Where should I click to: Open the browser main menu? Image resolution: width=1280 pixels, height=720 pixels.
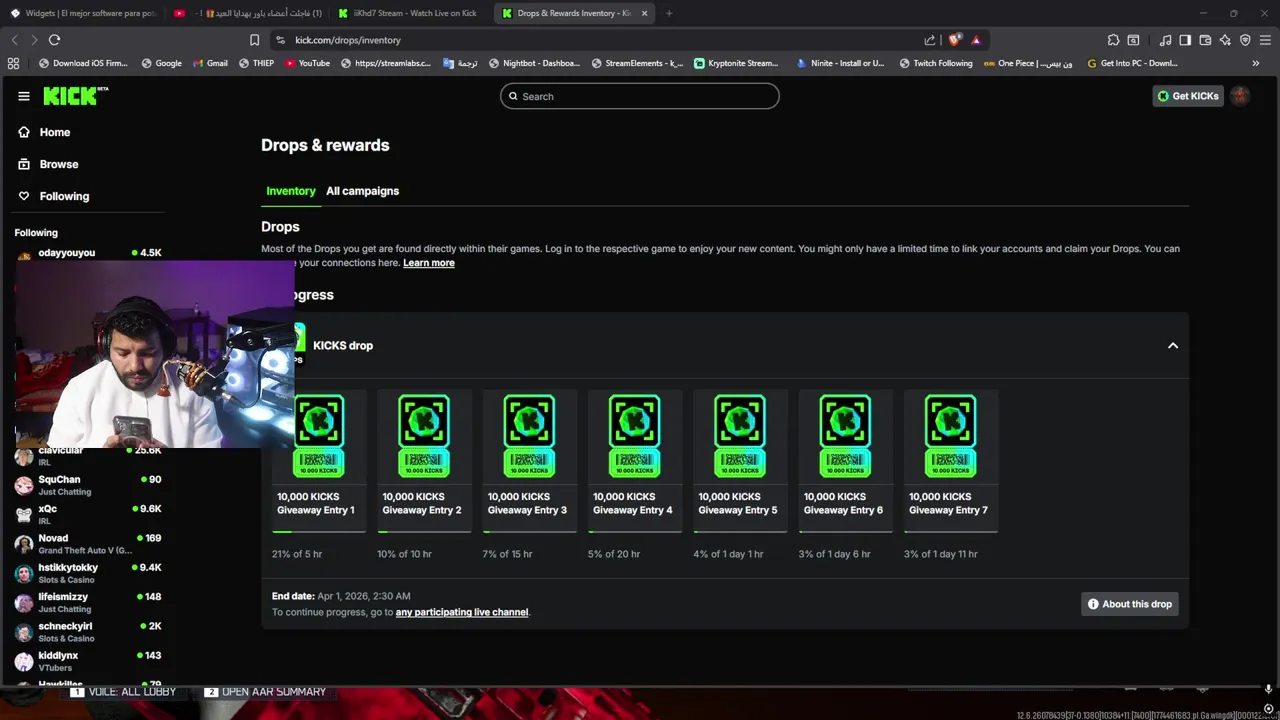(x=1265, y=40)
